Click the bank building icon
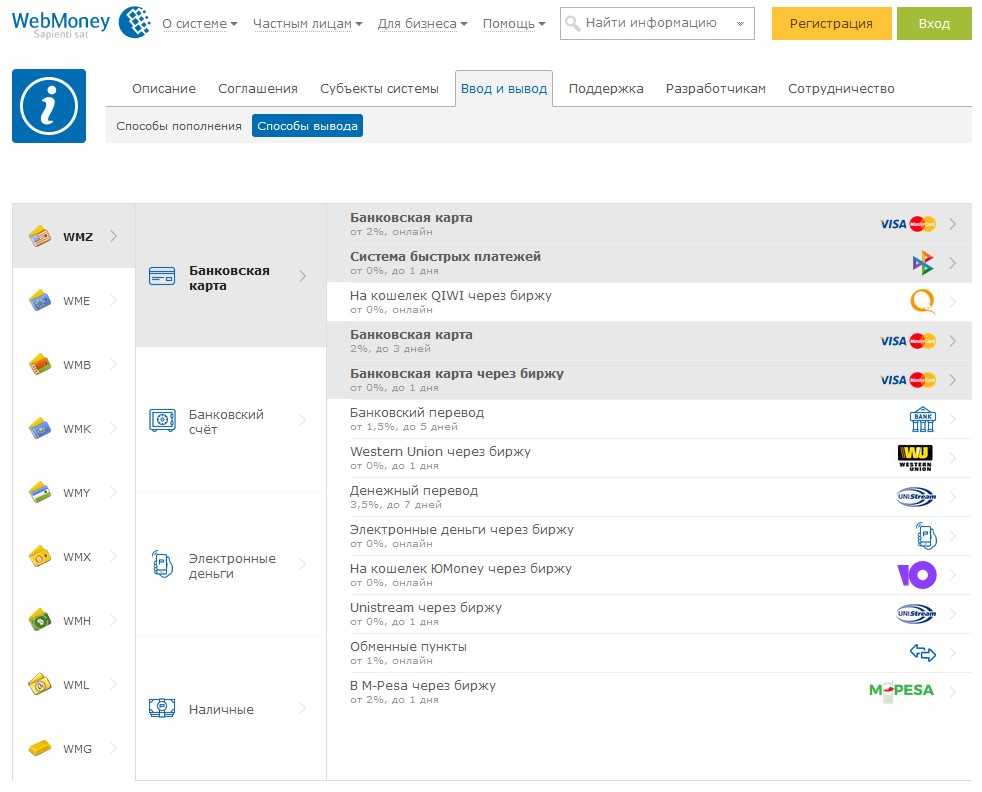 pyautogui.click(x=922, y=419)
